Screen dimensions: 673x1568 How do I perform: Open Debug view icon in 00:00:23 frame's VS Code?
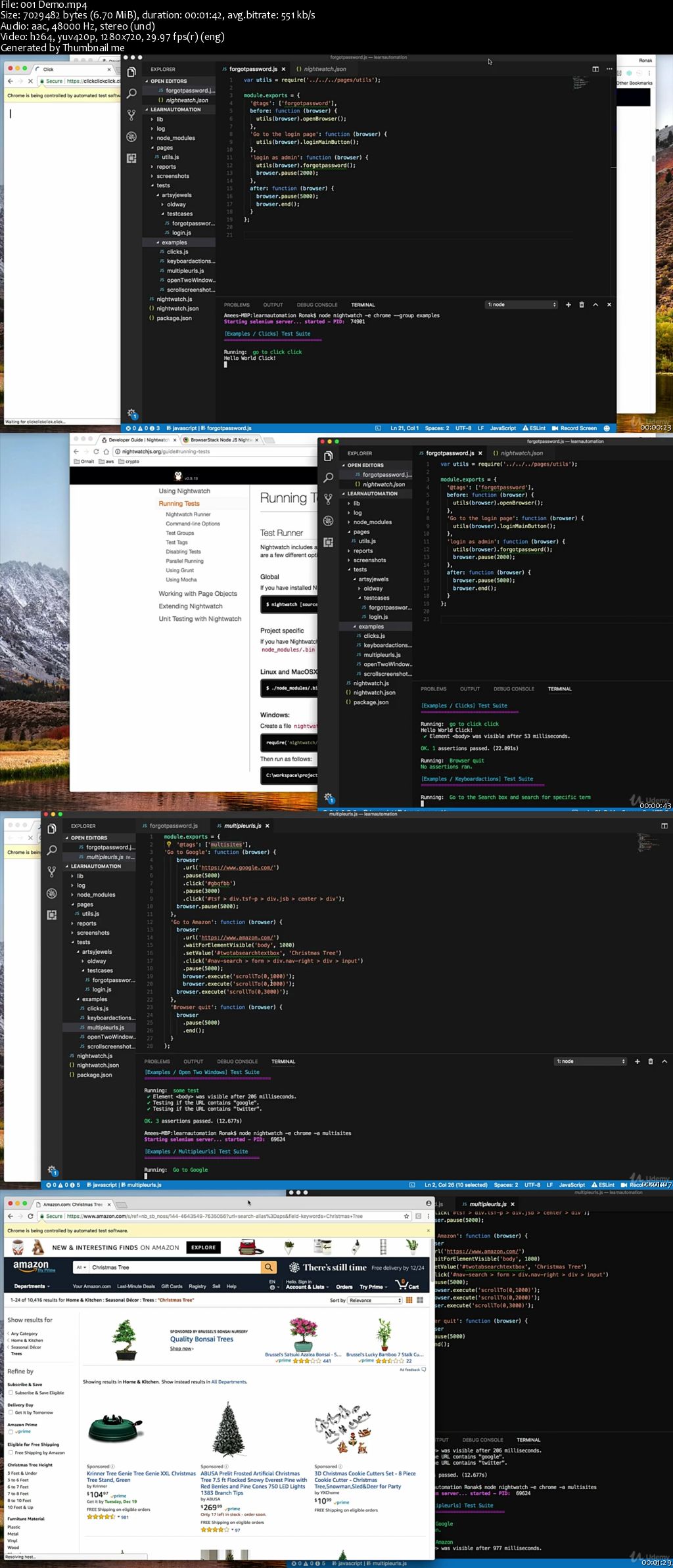point(131,137)
